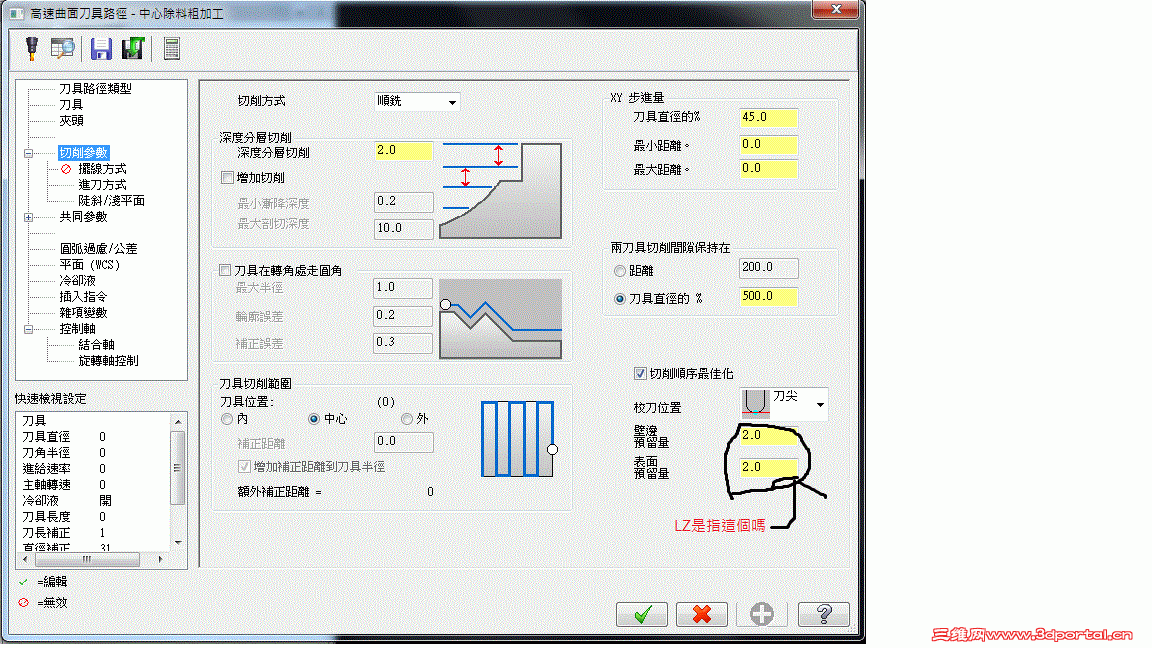Viewport: 1152px width, 648px height.
Task: Click the save toolpath floppy disk icon
Action: (103, 48)
